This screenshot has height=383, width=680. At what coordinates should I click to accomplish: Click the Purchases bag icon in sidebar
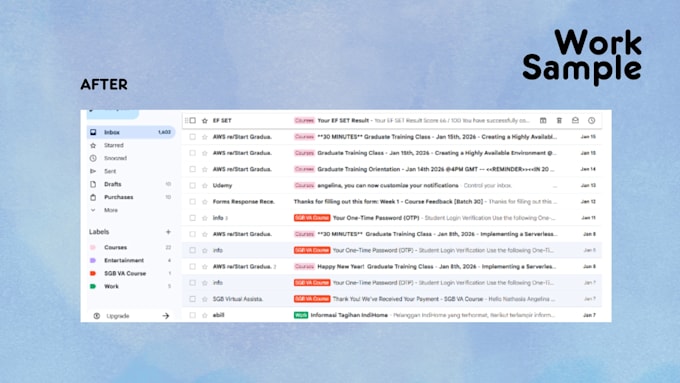coord(93,197)
